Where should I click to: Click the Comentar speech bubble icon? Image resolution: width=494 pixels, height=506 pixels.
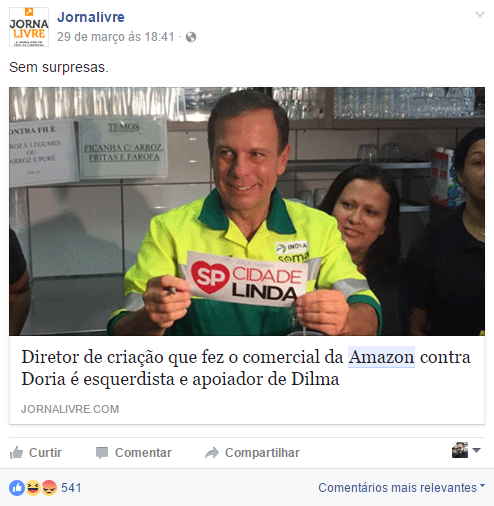tap(102, 453)
